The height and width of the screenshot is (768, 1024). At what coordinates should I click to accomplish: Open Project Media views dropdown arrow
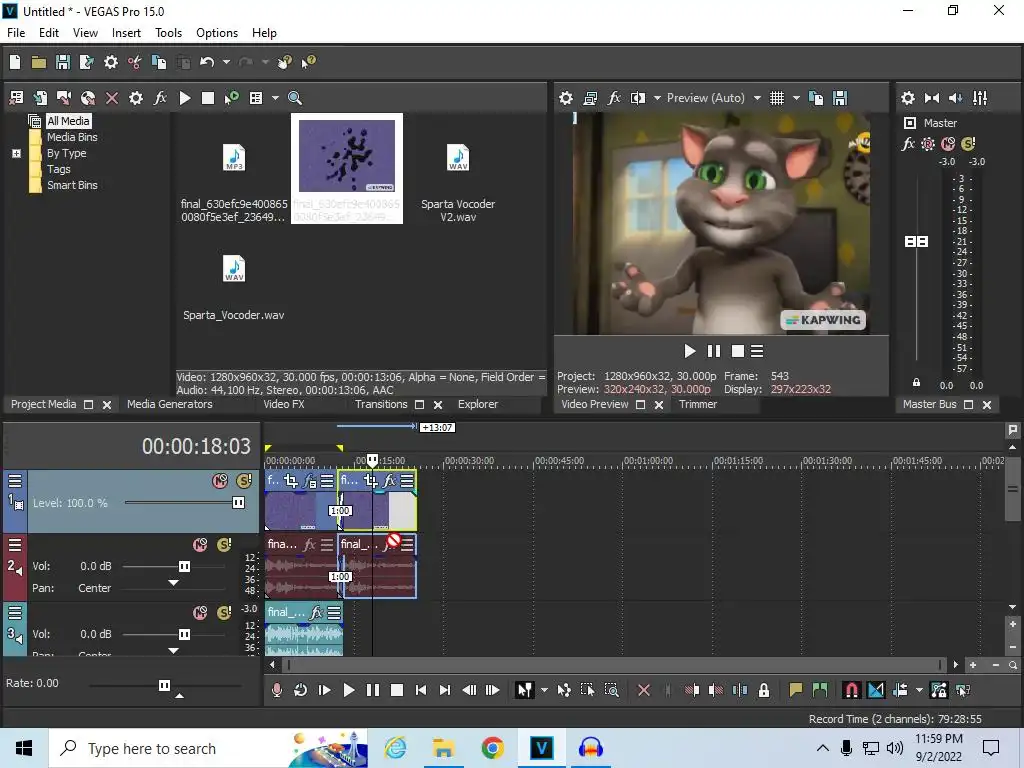pos(275,98)
